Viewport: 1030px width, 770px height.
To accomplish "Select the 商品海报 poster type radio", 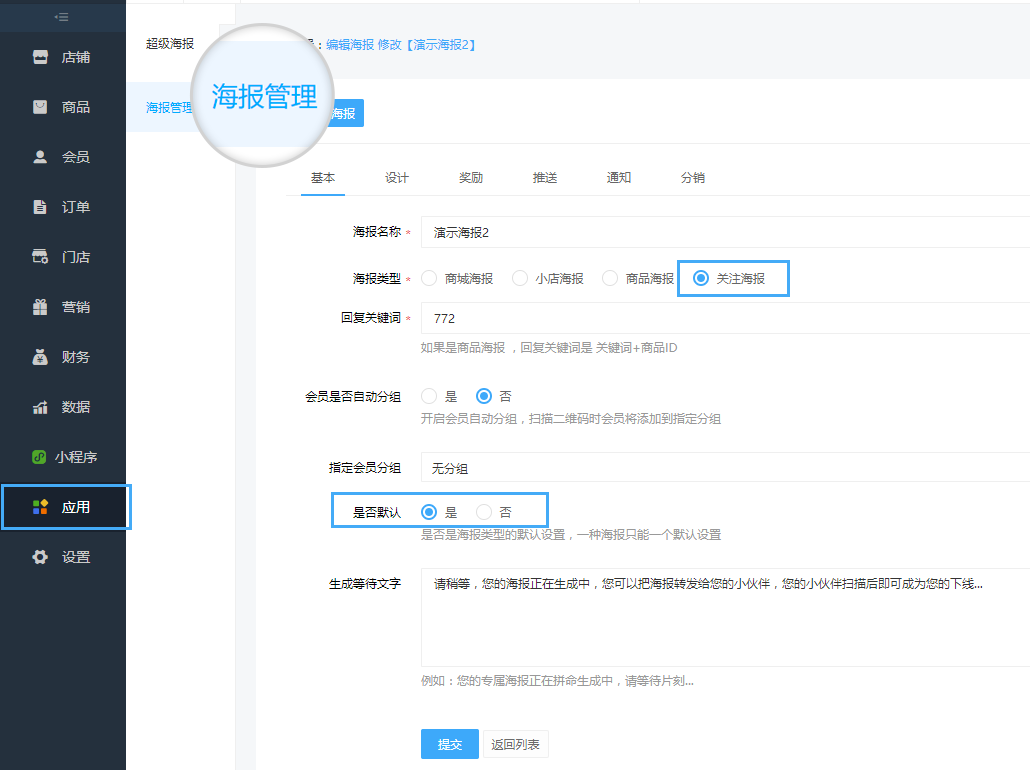I will [x=610, y=279].
